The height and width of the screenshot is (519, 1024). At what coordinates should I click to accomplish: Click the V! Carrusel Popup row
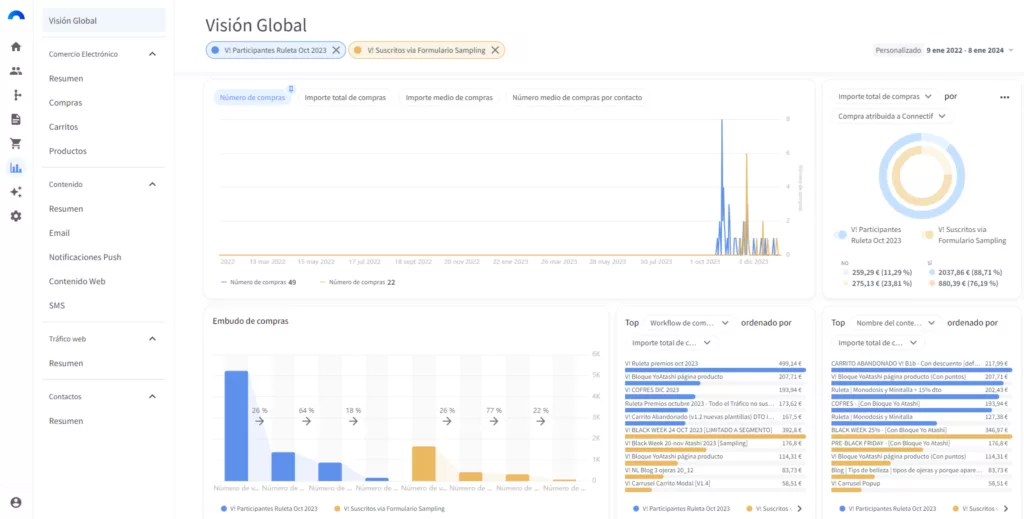pos(920,485)
